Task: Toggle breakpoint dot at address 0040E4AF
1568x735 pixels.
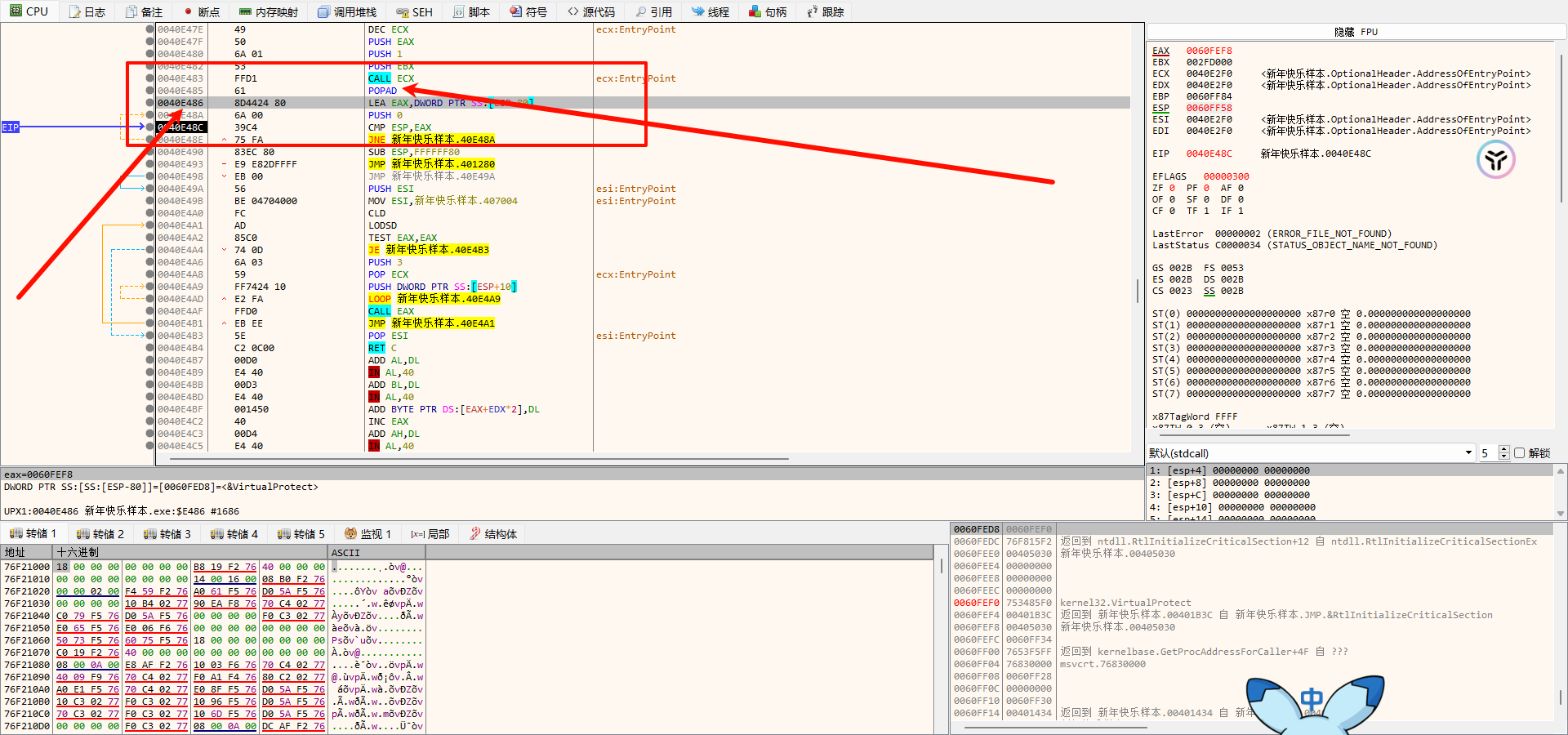Action: click(x=149, y=311)
